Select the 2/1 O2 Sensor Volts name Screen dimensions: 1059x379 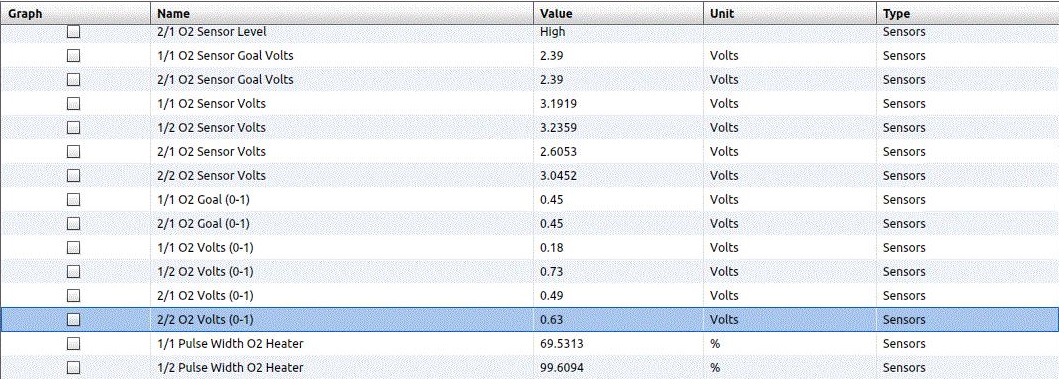211,151
